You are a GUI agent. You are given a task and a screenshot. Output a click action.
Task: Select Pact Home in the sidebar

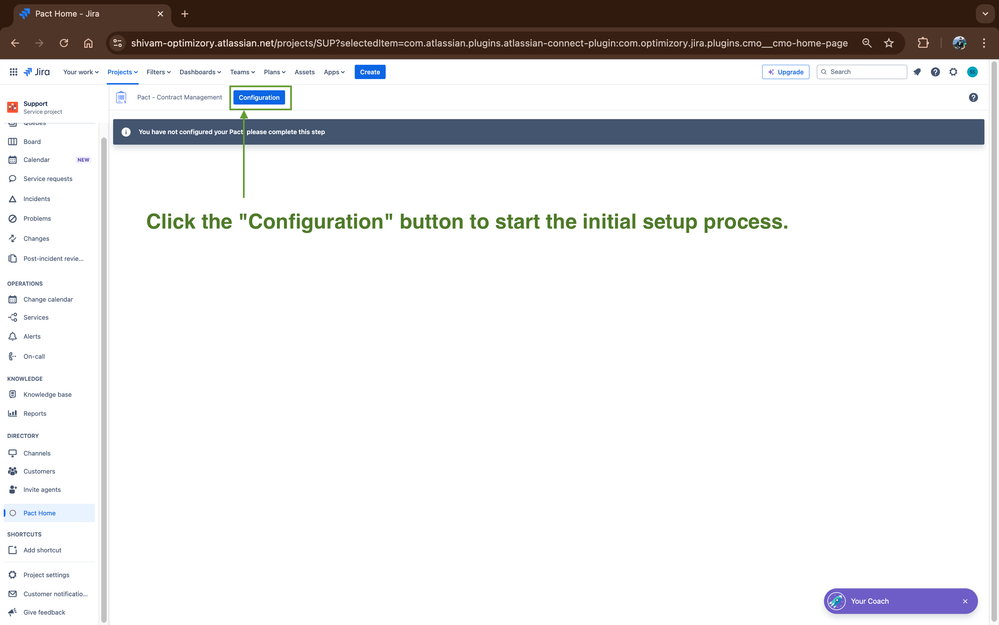point(50,513)
